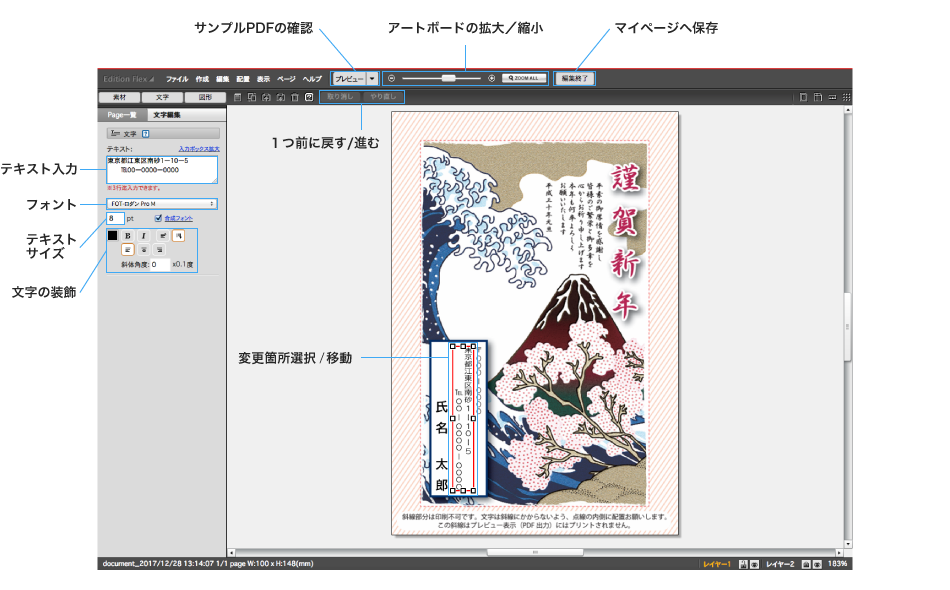Set text alignment to left
This screenshot has height=590, width=950.
[x=127, y=250]
